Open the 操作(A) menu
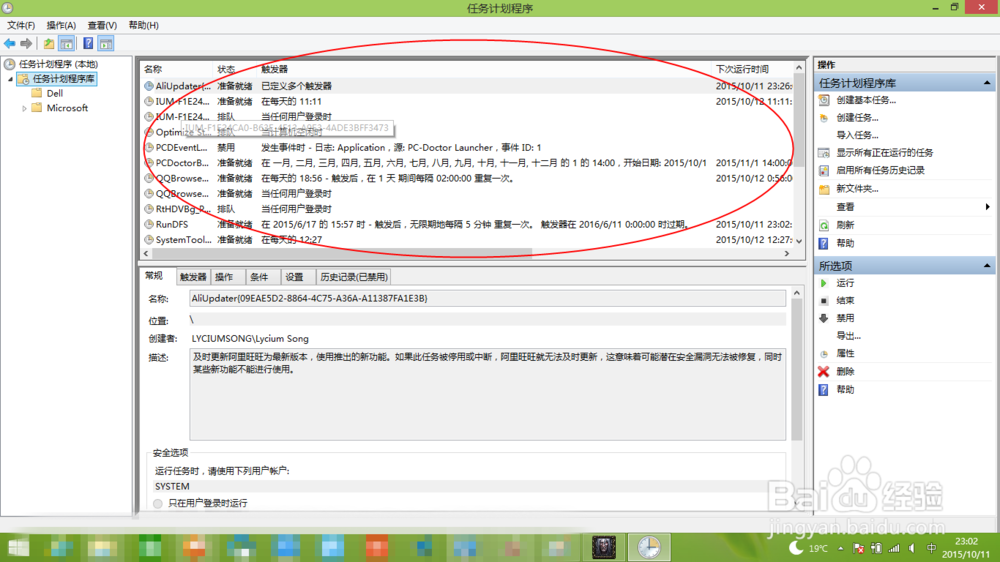This screenshot has height=562, width=1000. [x=61, y=26]
